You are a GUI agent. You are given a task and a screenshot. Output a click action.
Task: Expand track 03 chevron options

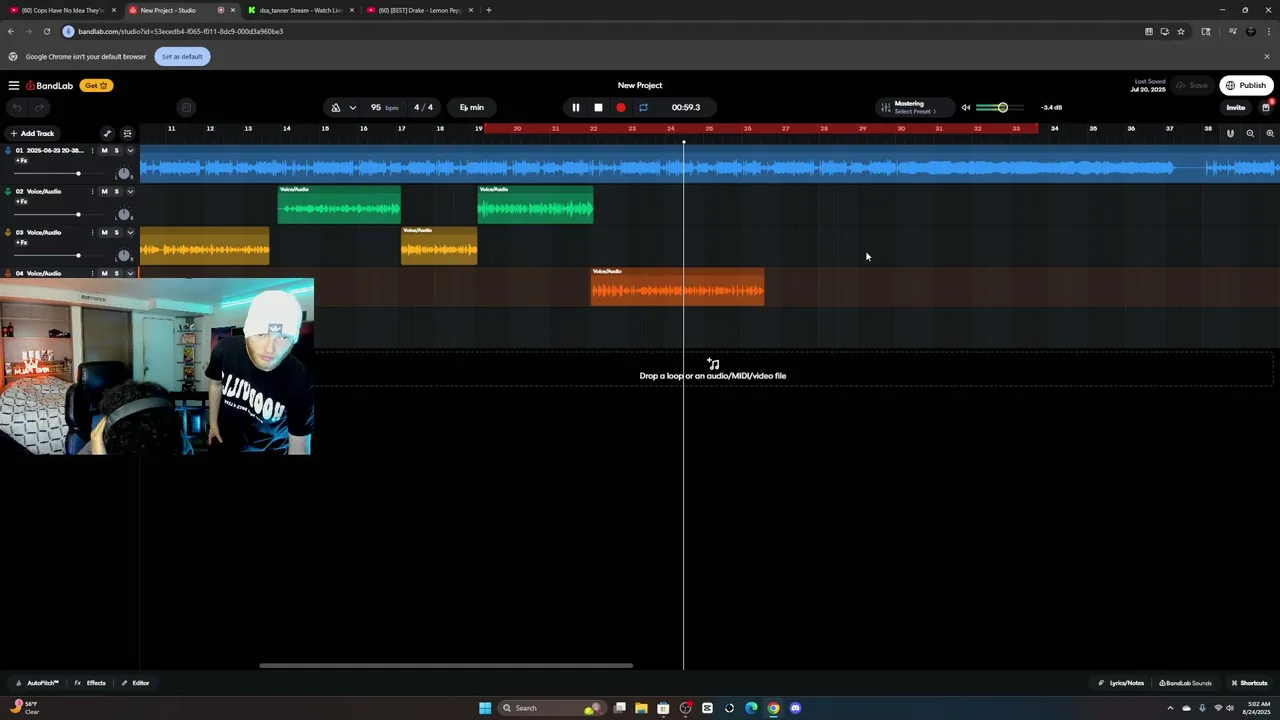[130, 232]
